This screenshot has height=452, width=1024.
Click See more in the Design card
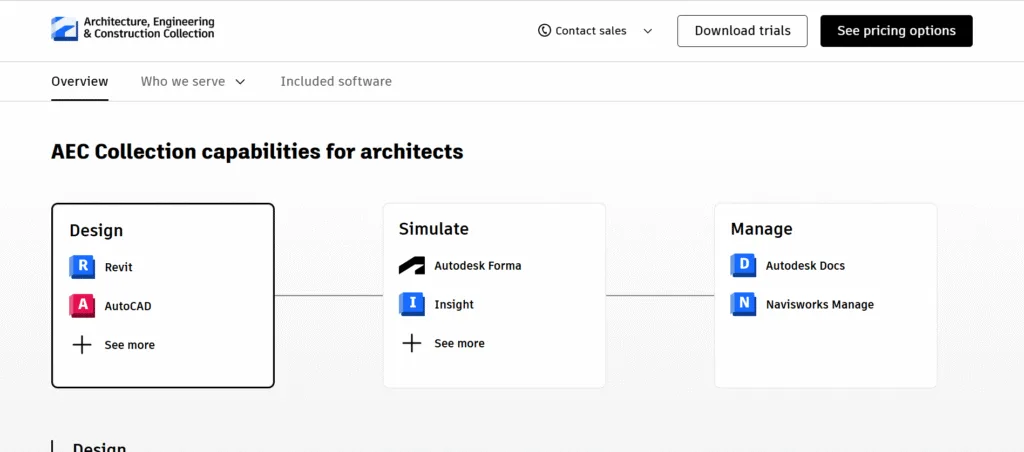pos(129,345)
